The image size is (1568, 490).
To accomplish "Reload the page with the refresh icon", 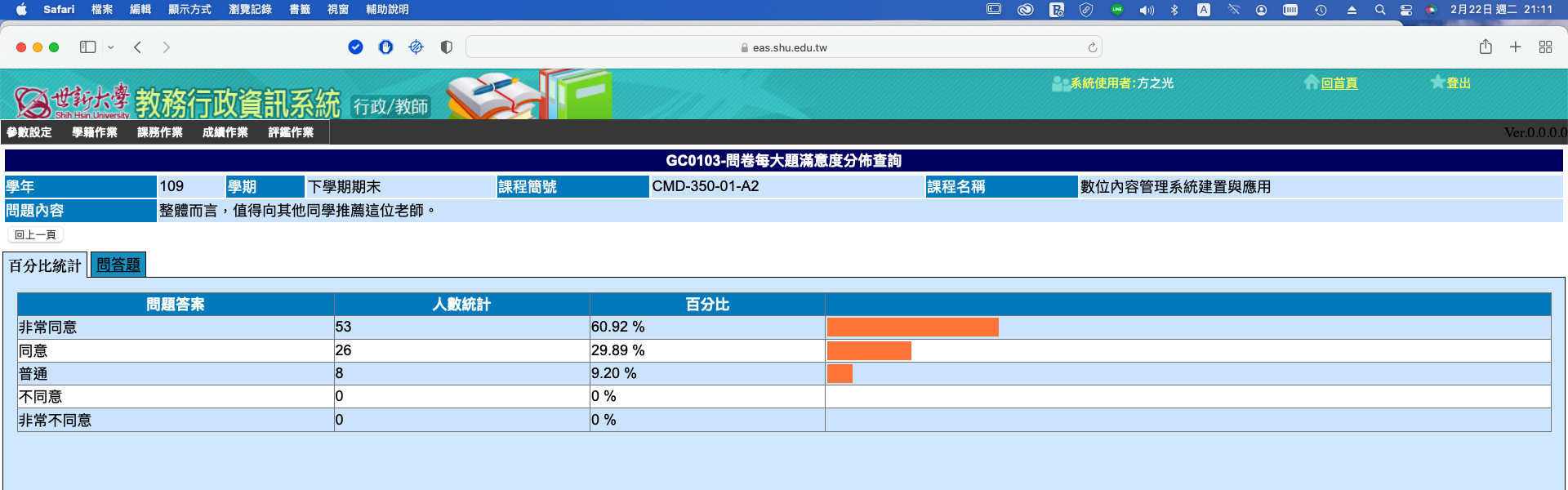I will point(1092,47).
